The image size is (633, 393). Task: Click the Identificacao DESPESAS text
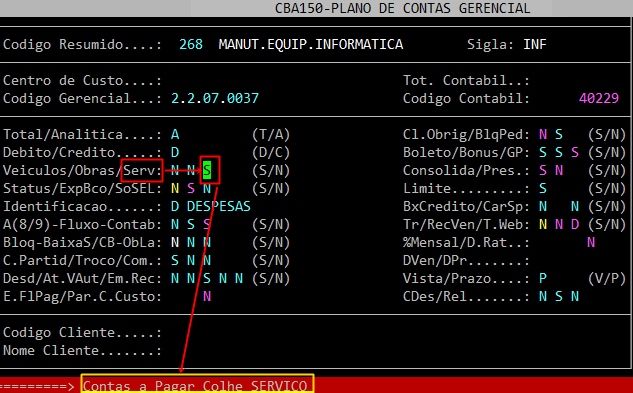coord(218,206)
